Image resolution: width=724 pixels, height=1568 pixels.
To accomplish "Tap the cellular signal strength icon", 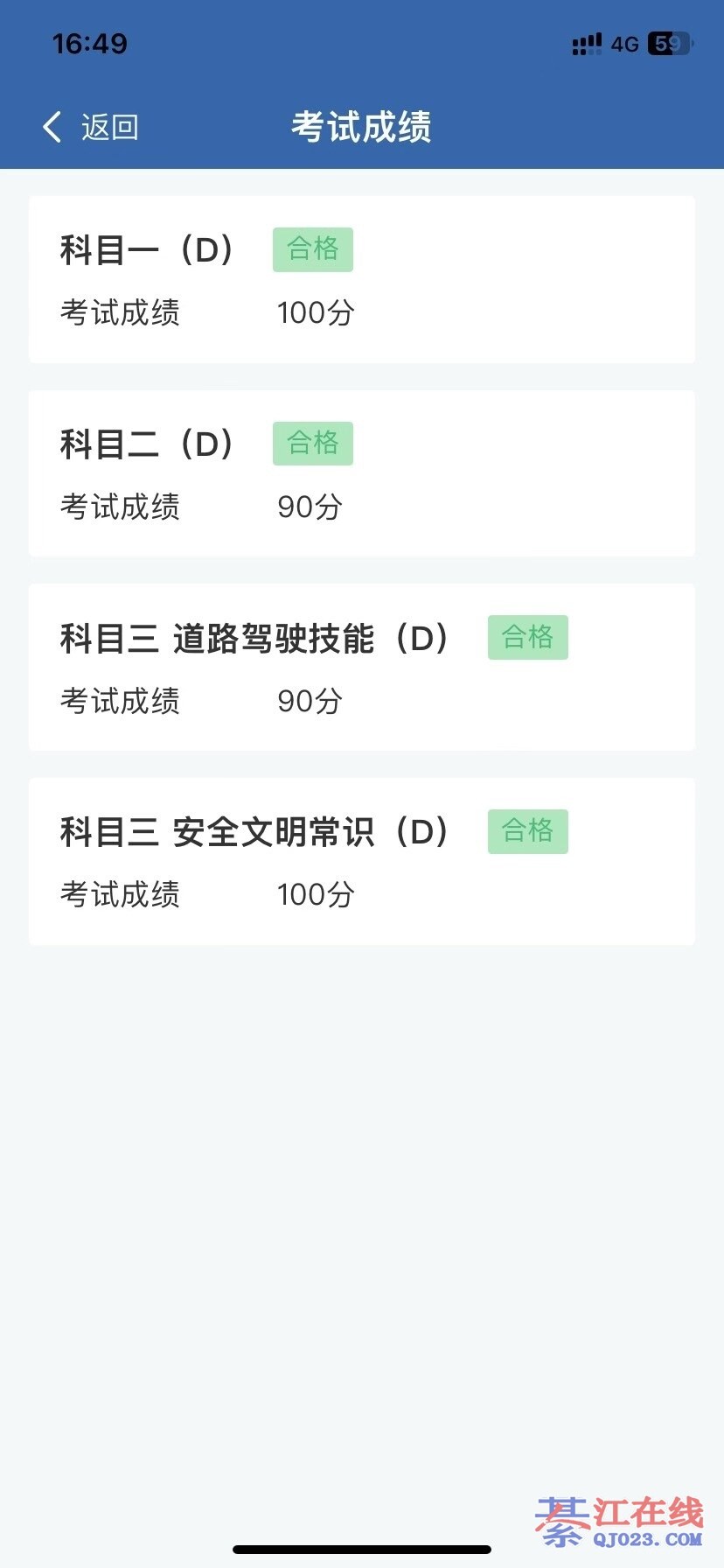I will (587, 44).
